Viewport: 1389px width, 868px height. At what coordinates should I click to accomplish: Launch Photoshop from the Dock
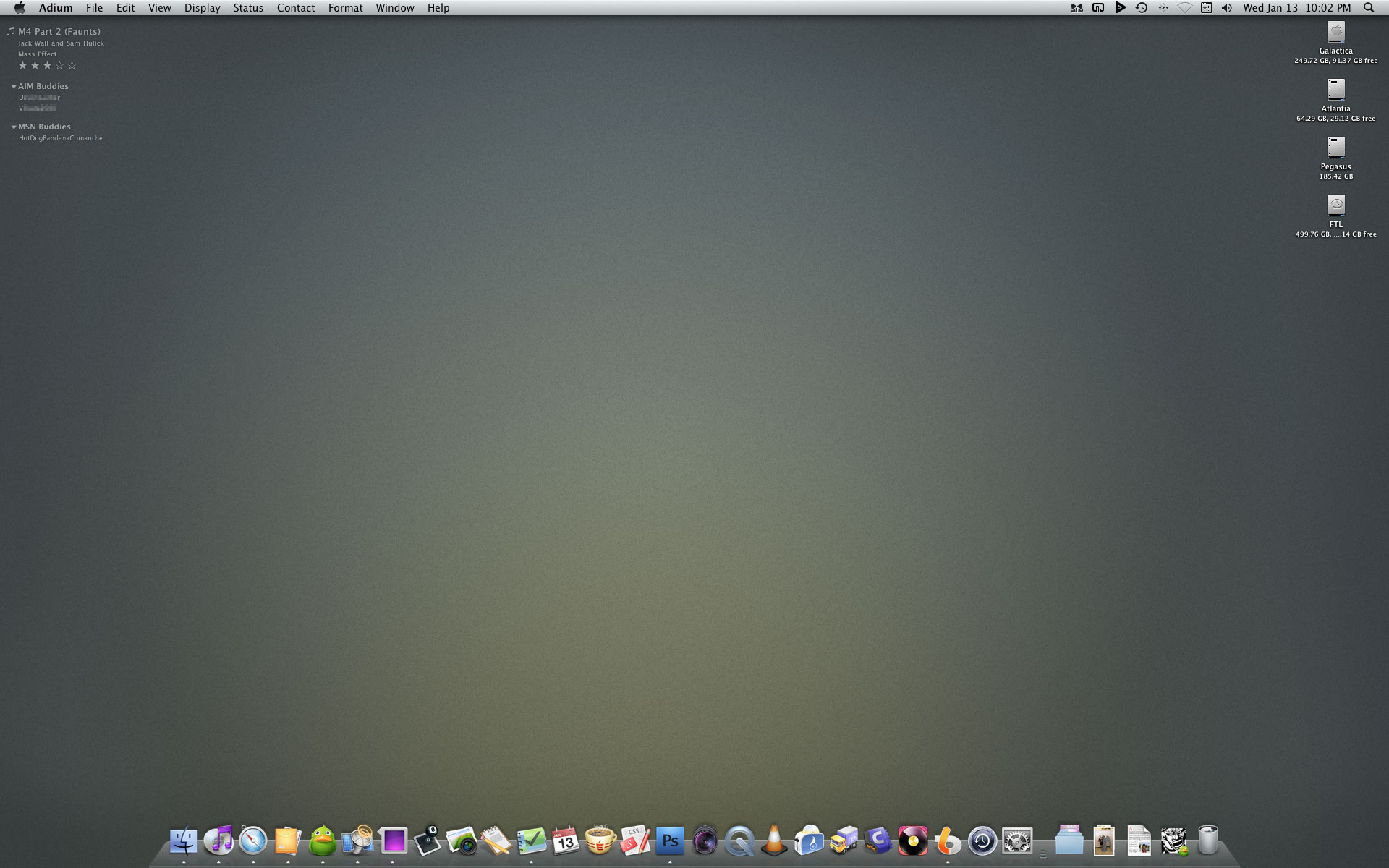(671, 841)
